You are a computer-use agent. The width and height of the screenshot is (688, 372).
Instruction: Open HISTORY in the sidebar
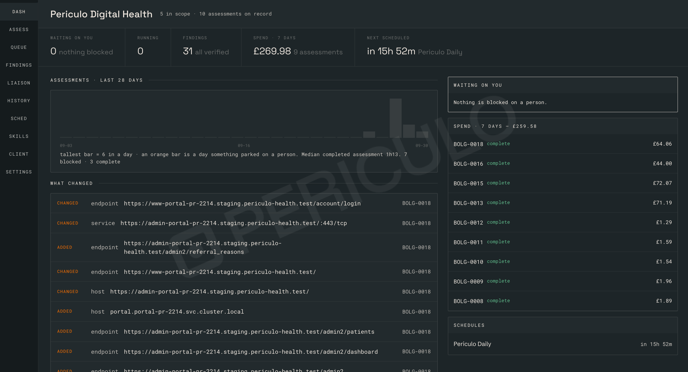[19, 101]
